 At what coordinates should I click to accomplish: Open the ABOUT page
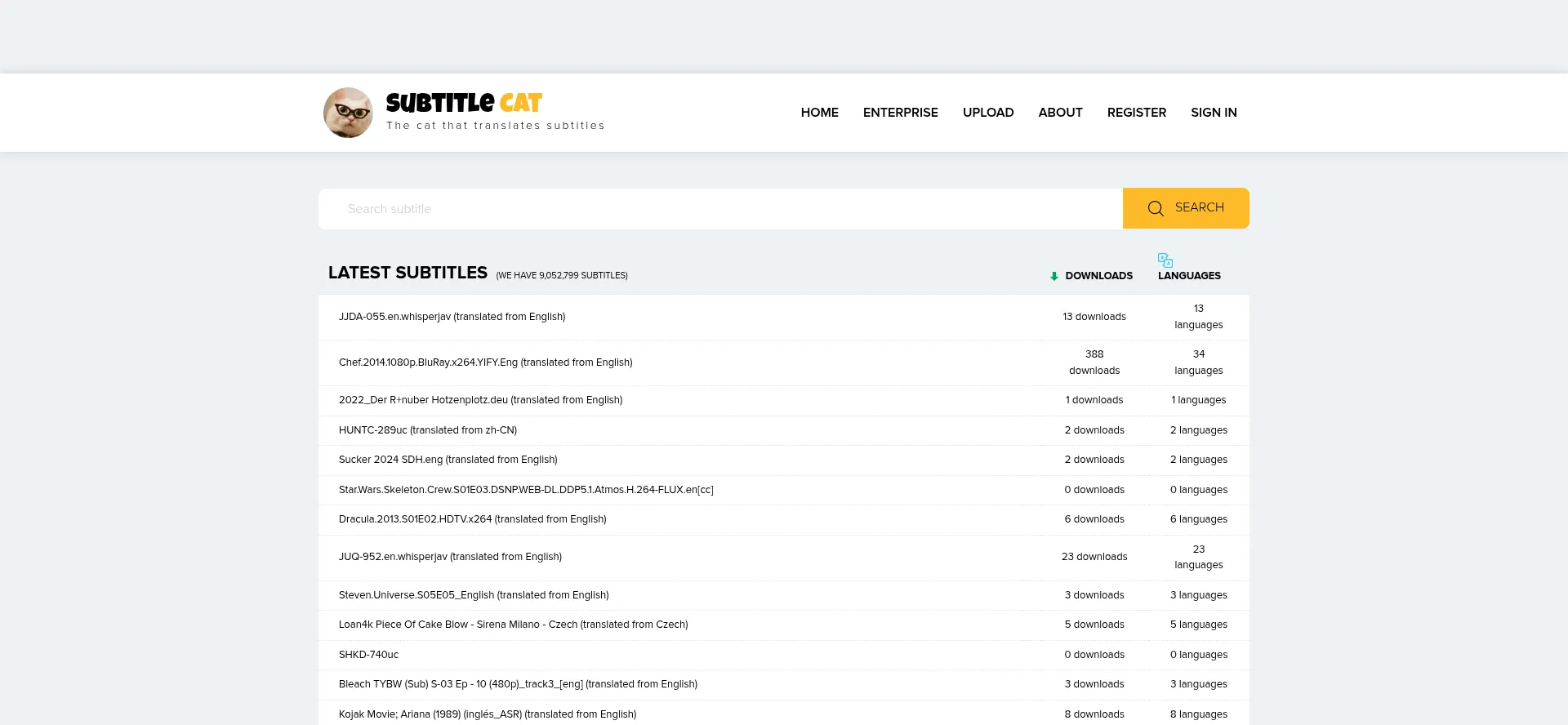[x=1060, y=113]
